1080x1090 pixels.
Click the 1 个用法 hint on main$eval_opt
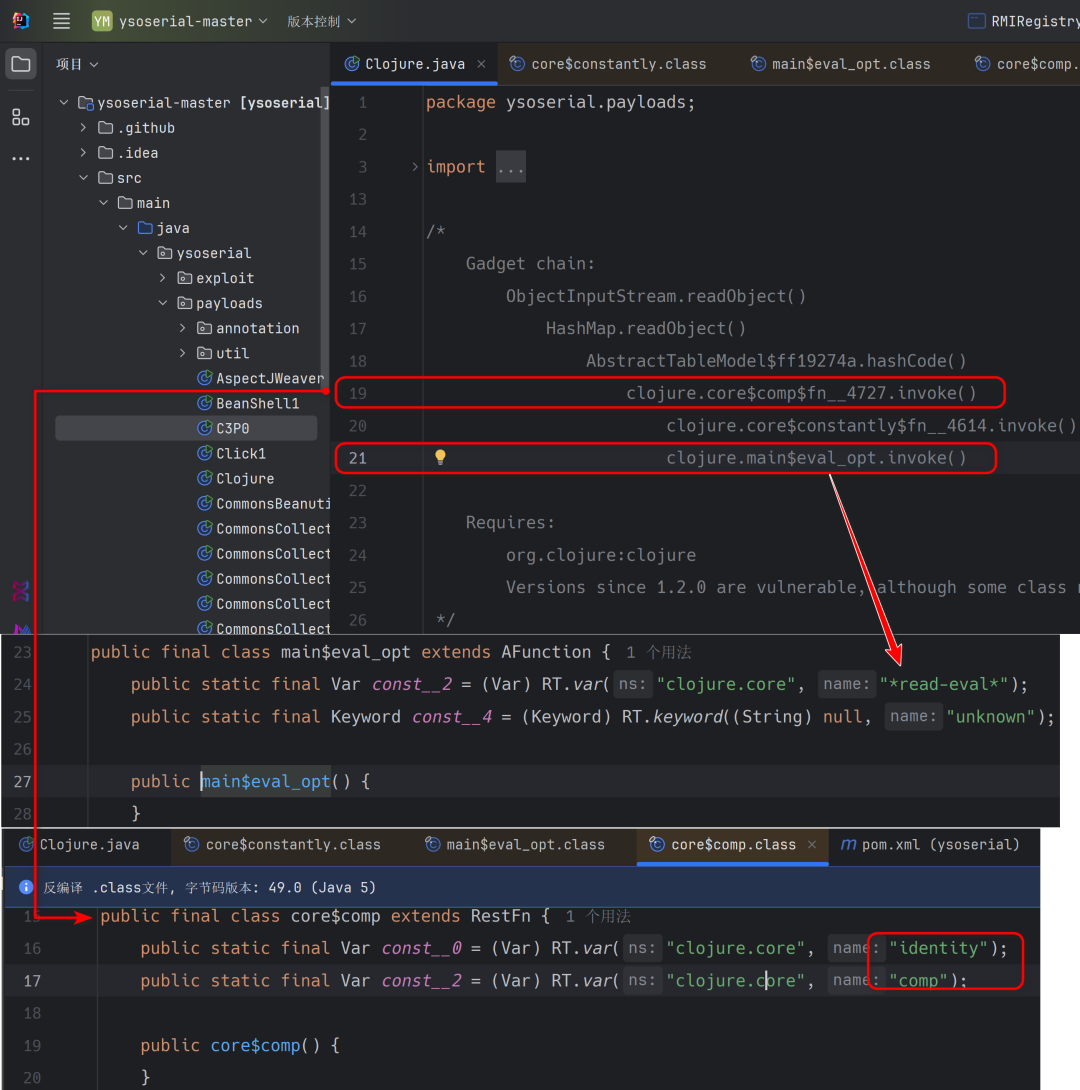click(658, 652)
